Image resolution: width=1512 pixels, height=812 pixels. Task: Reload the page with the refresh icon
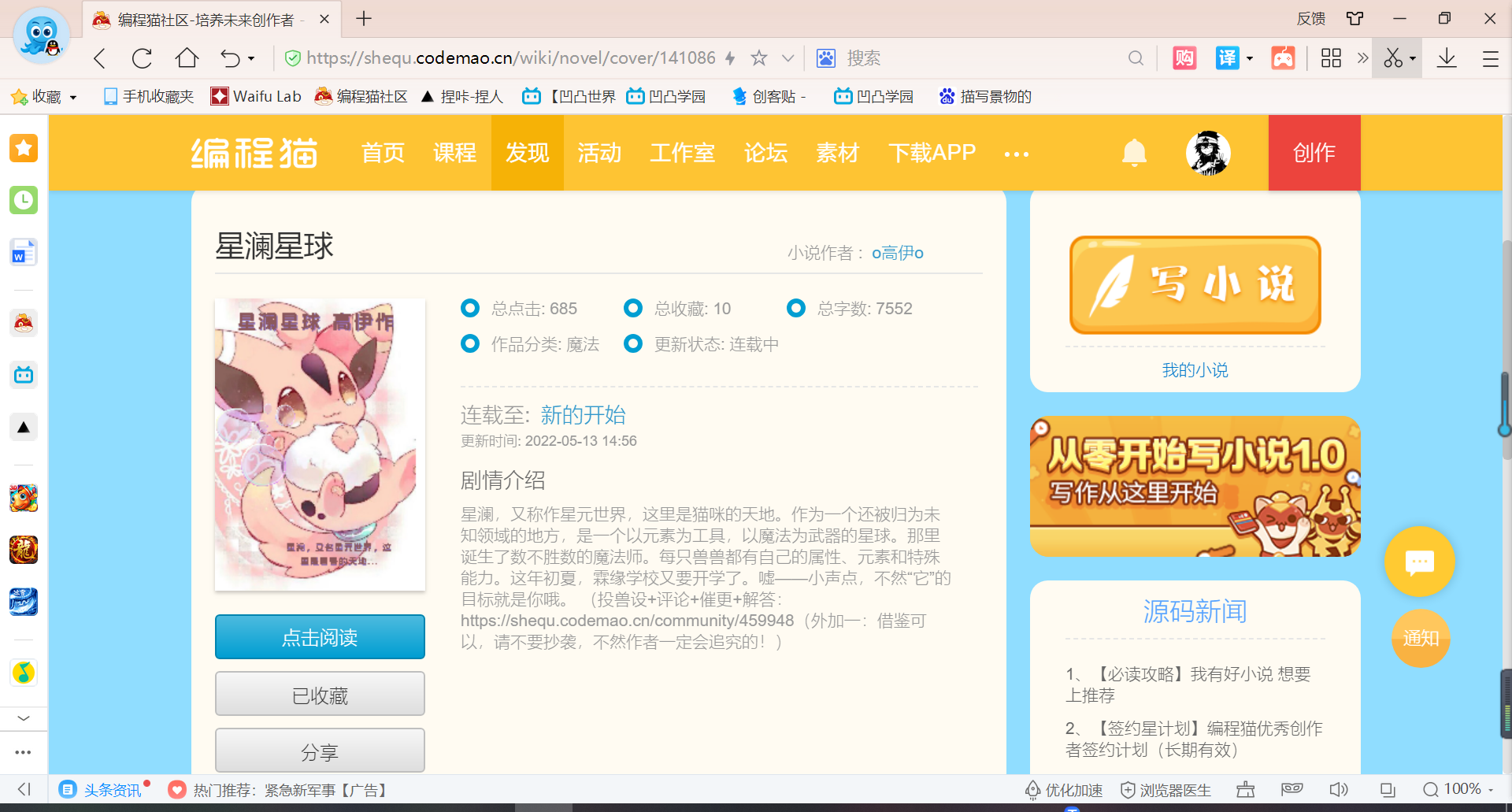click(x=143, y=58)
